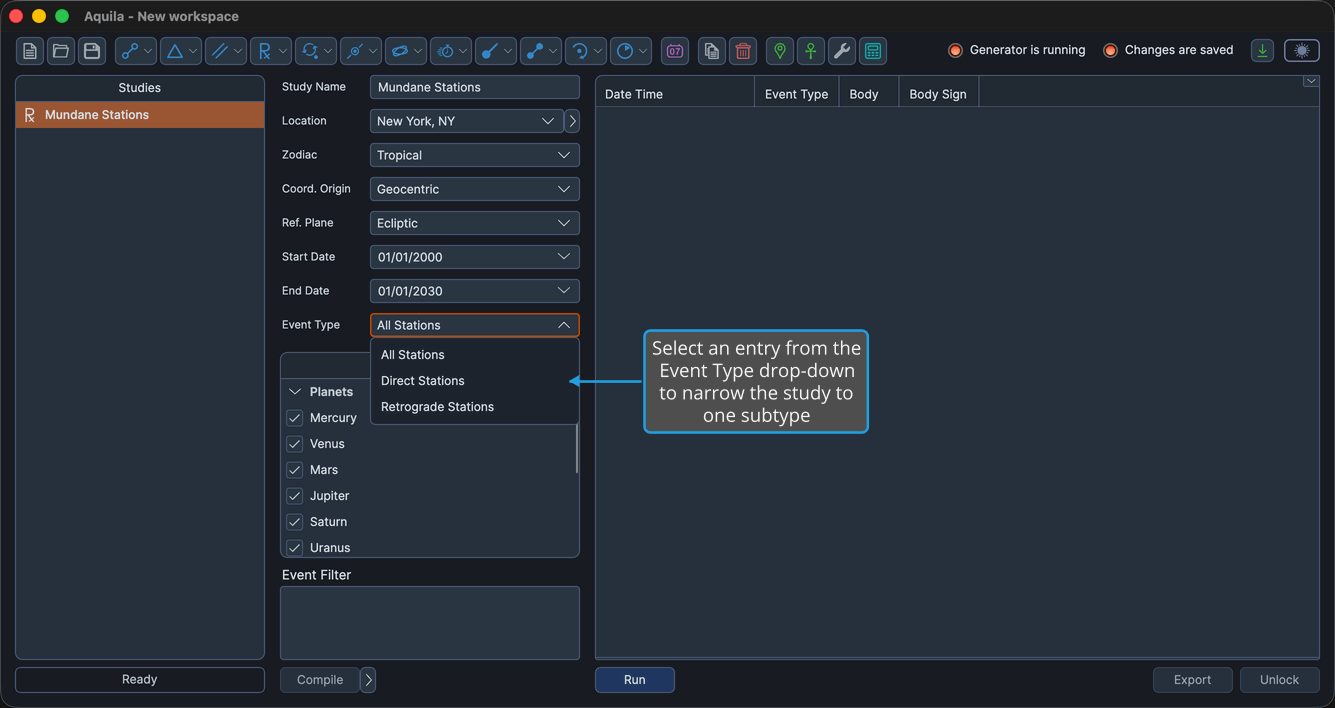Screen dimensions: 1335x708
Task: Click the Run button
Action: pos(635,680)
